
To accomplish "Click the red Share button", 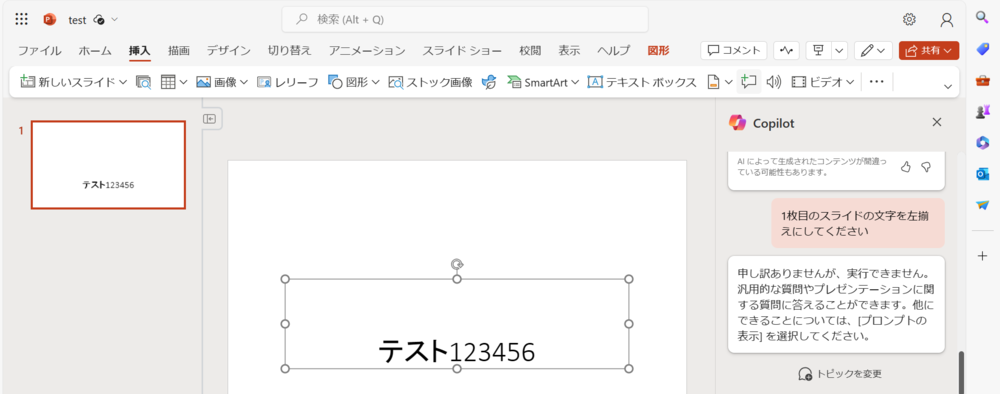I will point(929,50).
